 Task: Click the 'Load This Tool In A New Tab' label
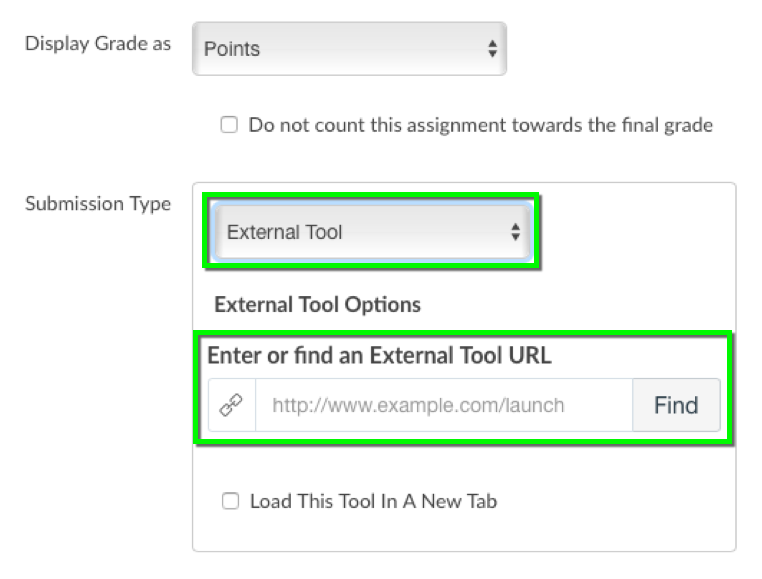[373, 501]
